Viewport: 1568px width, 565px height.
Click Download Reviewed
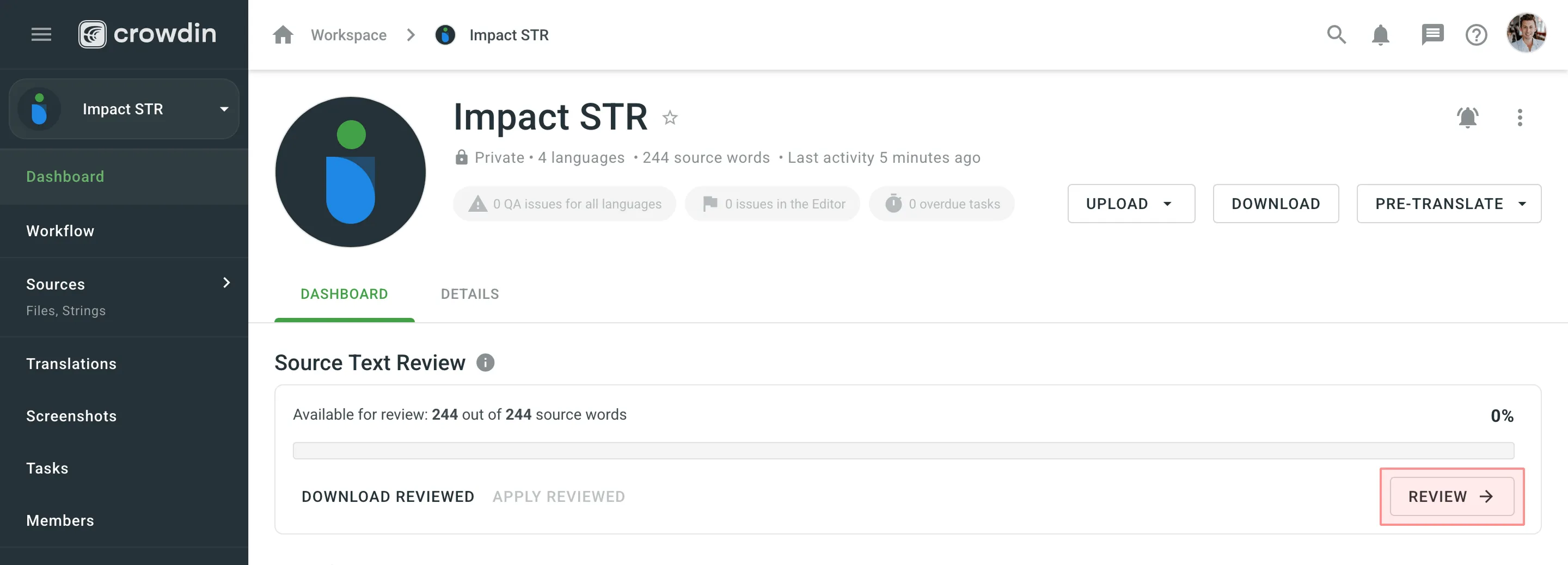[x=387, y=496]
